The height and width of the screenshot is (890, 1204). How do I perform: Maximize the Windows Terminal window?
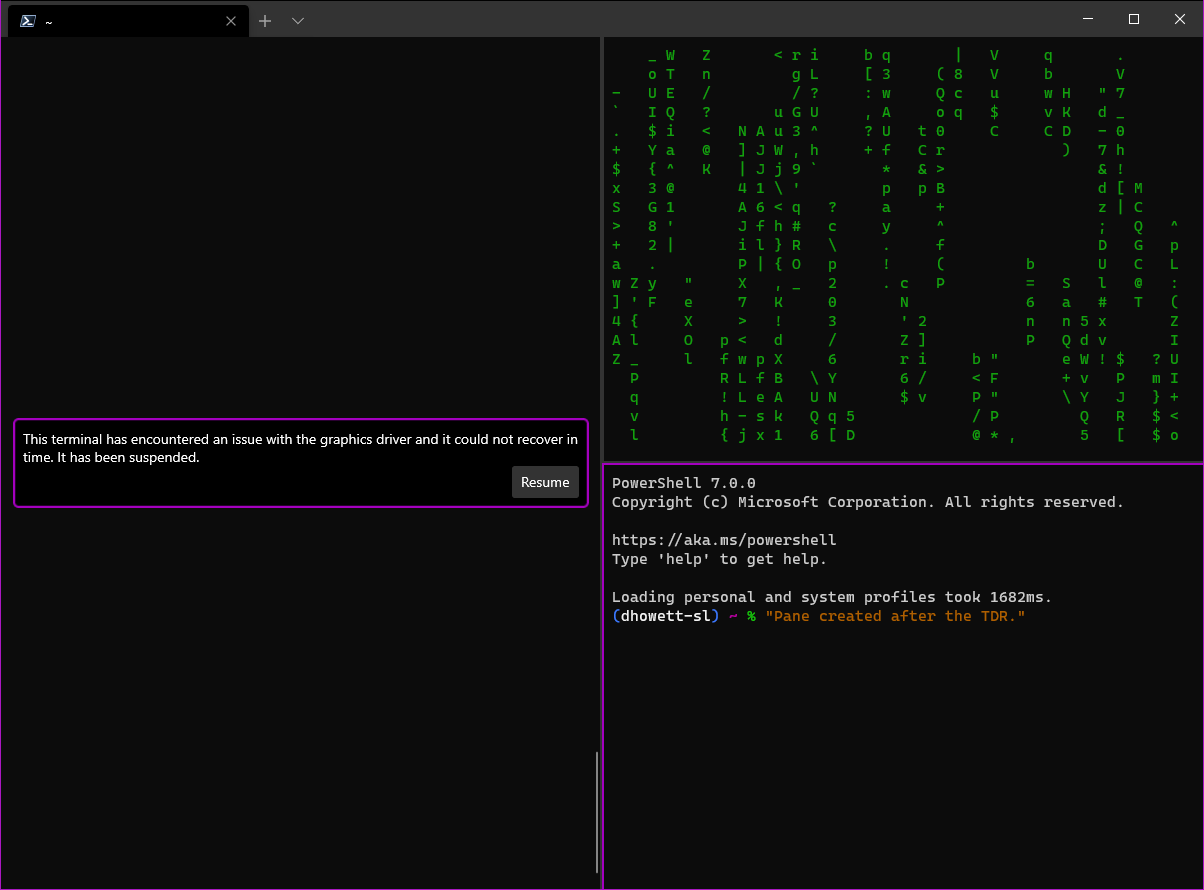point(1134,19)
